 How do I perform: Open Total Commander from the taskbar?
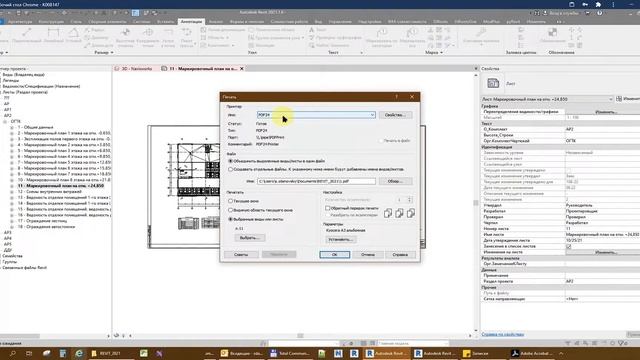291,353
